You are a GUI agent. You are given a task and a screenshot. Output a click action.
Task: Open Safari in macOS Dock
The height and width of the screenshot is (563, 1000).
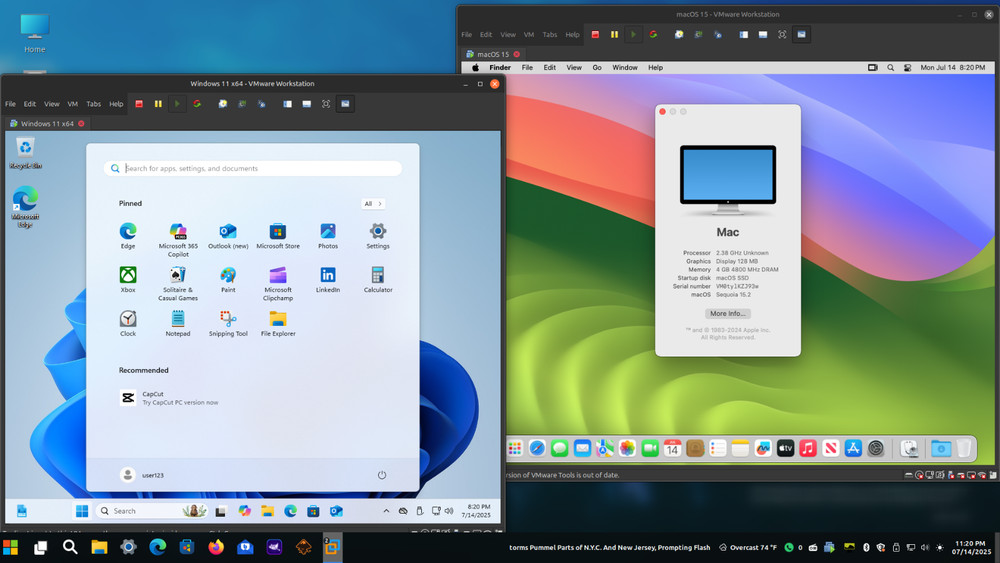pyautogui.click(x=537, y=449)
